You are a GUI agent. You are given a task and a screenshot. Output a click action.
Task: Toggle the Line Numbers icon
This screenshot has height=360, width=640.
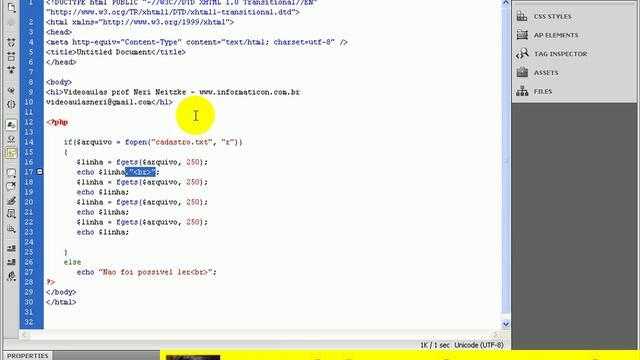(11, 125)
